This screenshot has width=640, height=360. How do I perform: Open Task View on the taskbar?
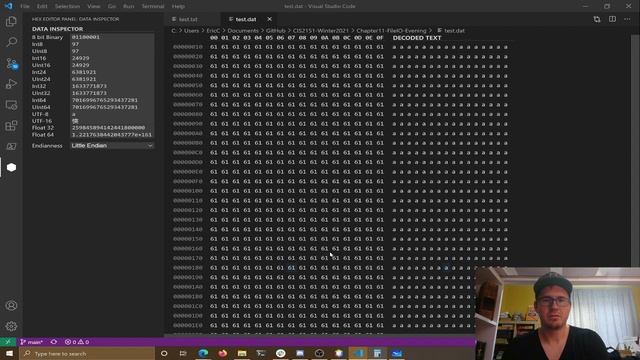183,353
